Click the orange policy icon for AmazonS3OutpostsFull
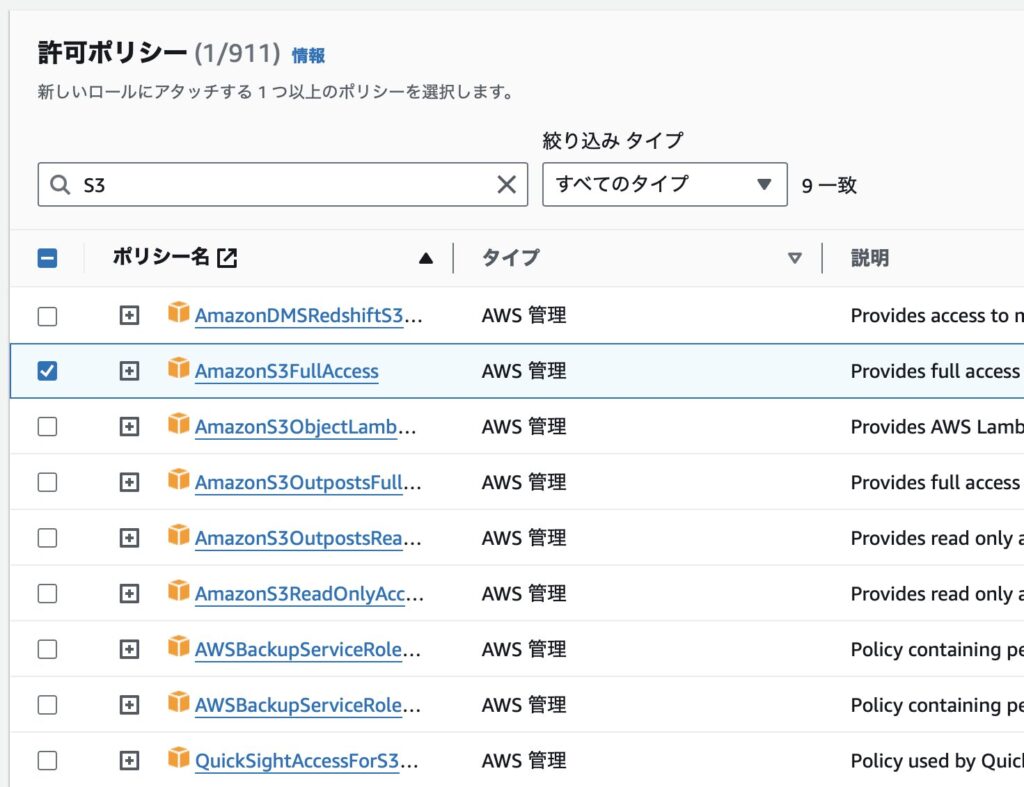Screen dimensions: 1024x787 coord(178,479)
